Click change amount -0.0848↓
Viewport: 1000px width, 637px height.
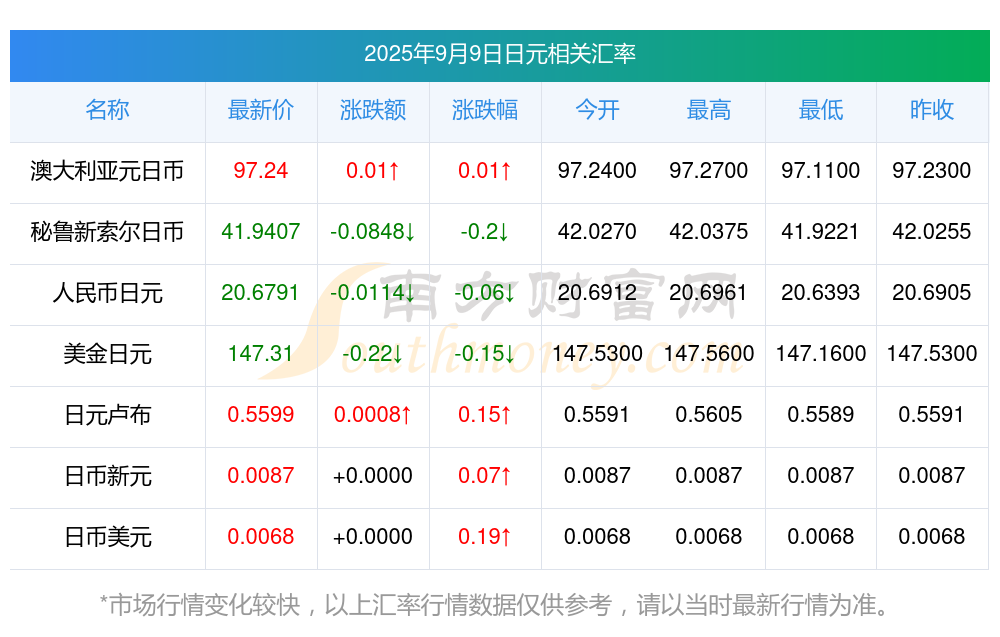[x=372, y=231]
